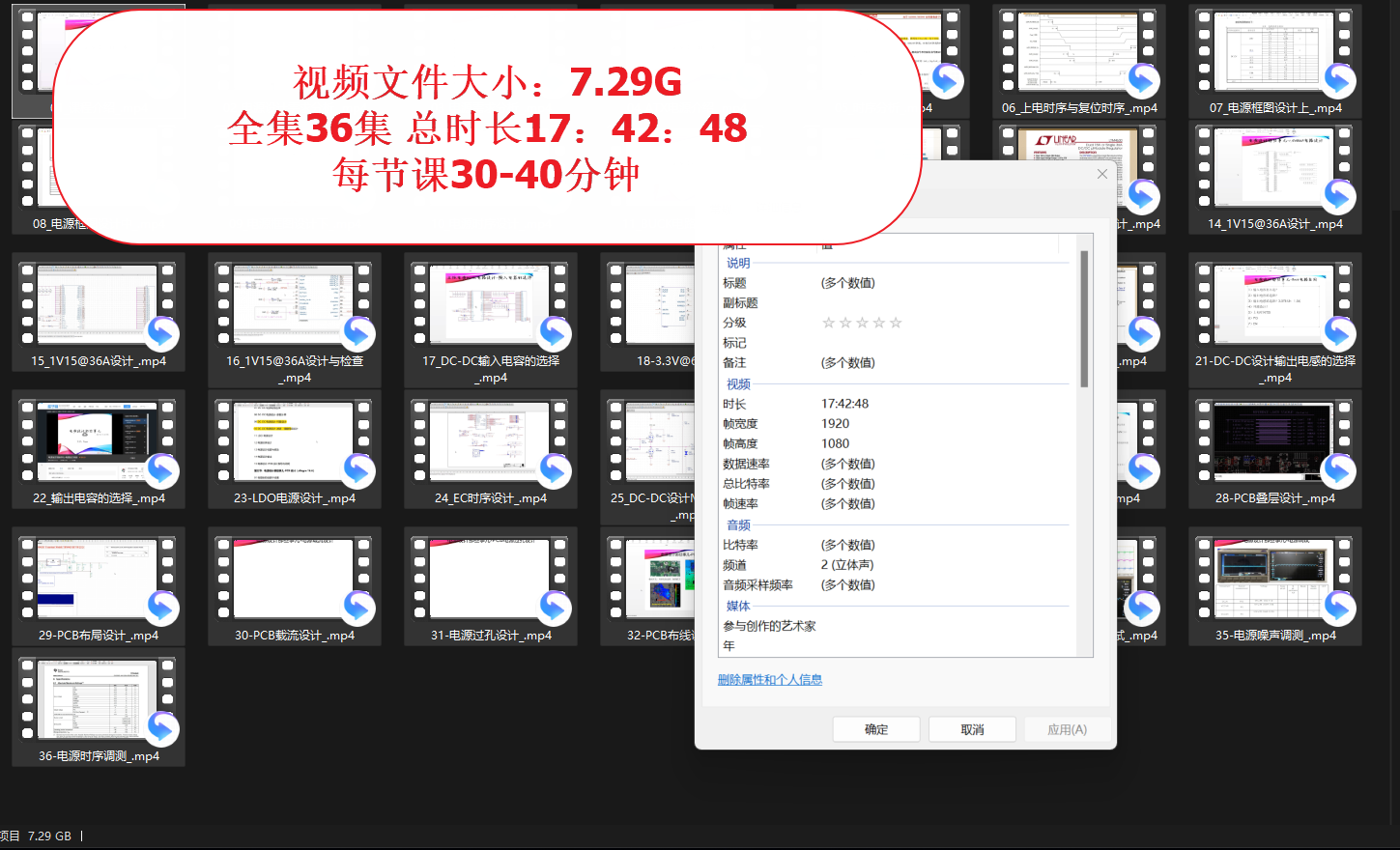Click the 比特率 property row under 音频

[x=895, y=545]
